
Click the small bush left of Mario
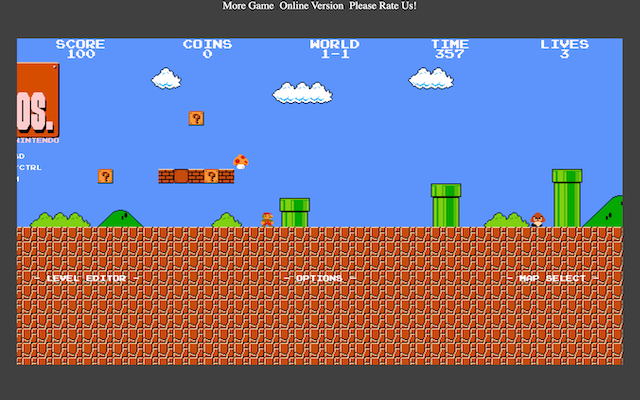[x=227, y=220]
